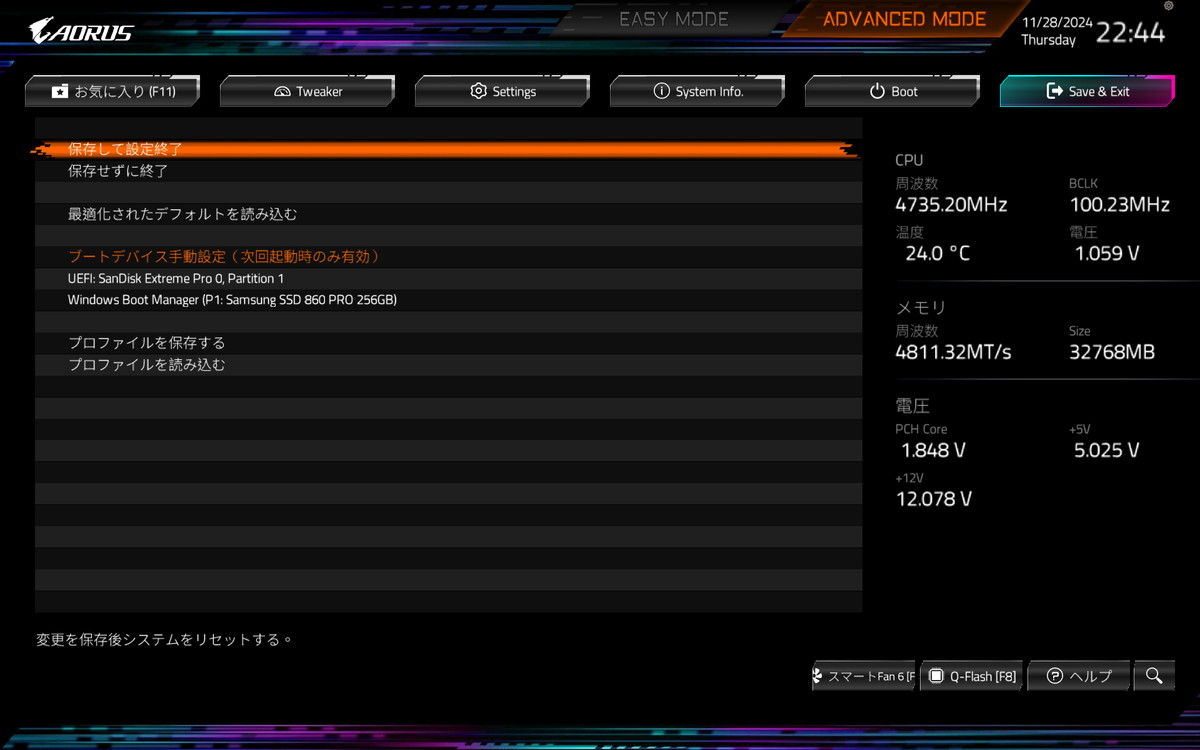Click the star icon on favorites tab
This screenshot has width=1200, height=750.
click(60, 91)
